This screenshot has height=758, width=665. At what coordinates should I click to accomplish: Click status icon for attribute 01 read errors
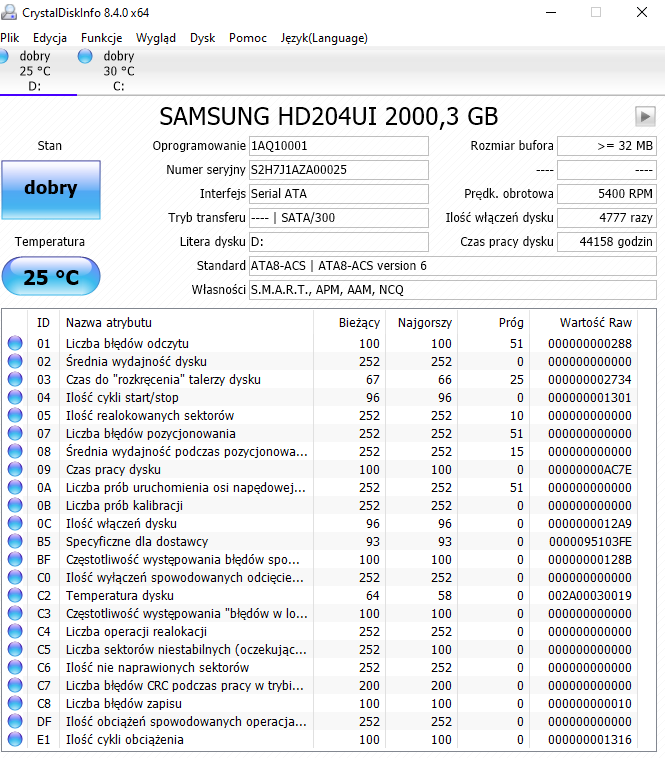(x=15, y=343)
